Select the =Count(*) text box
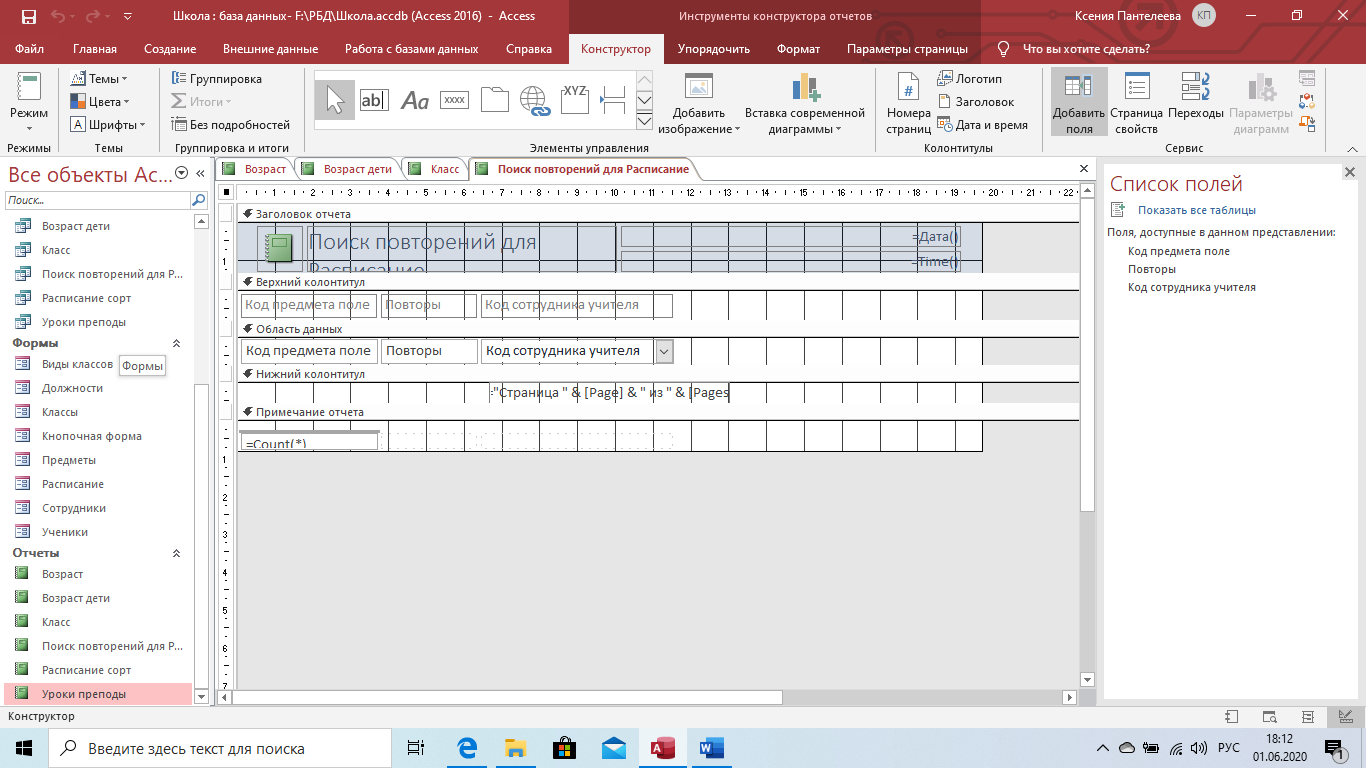Image resolution: width=1366 pixels, height=768 pixels. coord(308,441)
